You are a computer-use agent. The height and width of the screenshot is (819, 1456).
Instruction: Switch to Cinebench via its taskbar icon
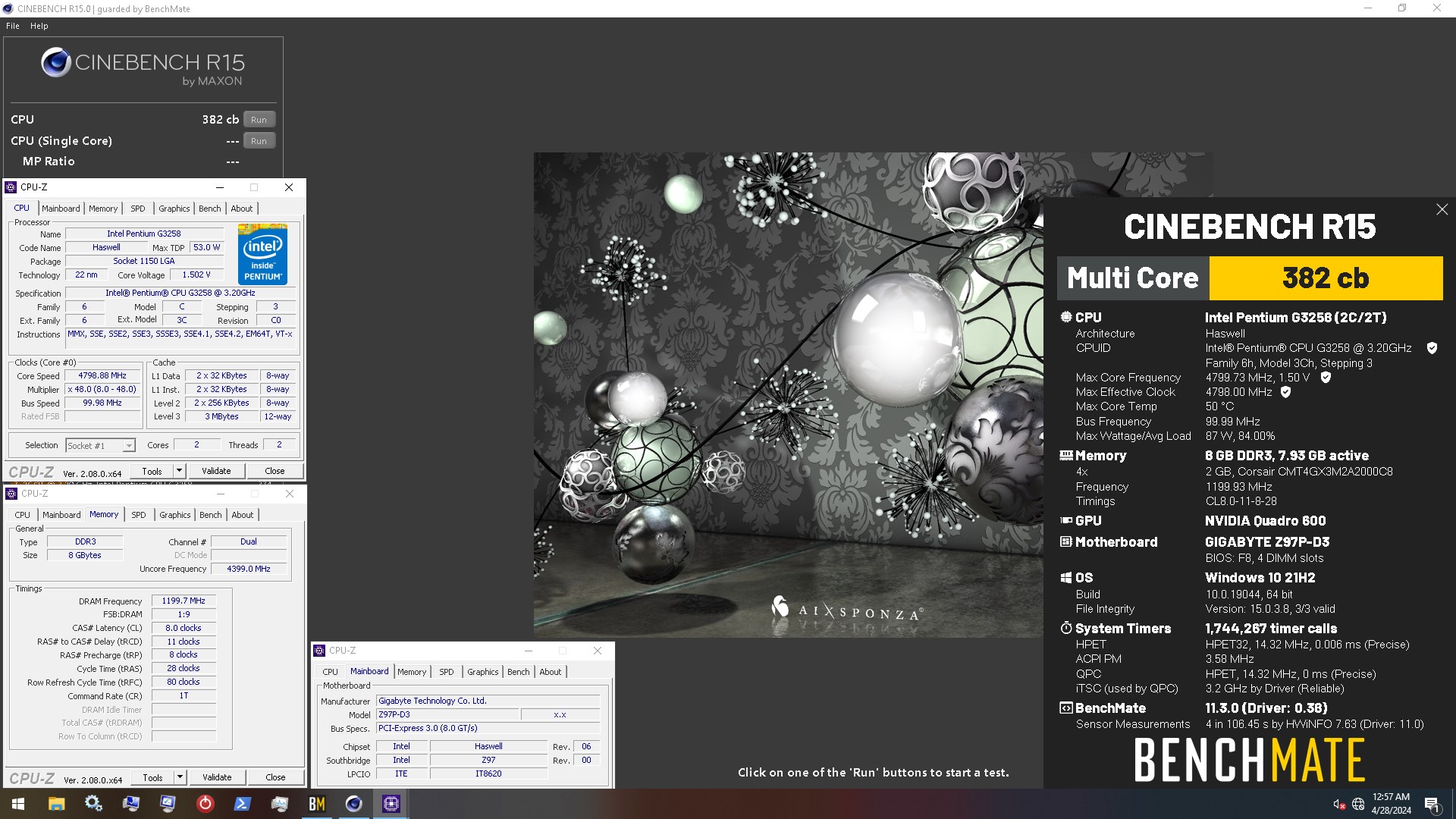tap(353, 804)
